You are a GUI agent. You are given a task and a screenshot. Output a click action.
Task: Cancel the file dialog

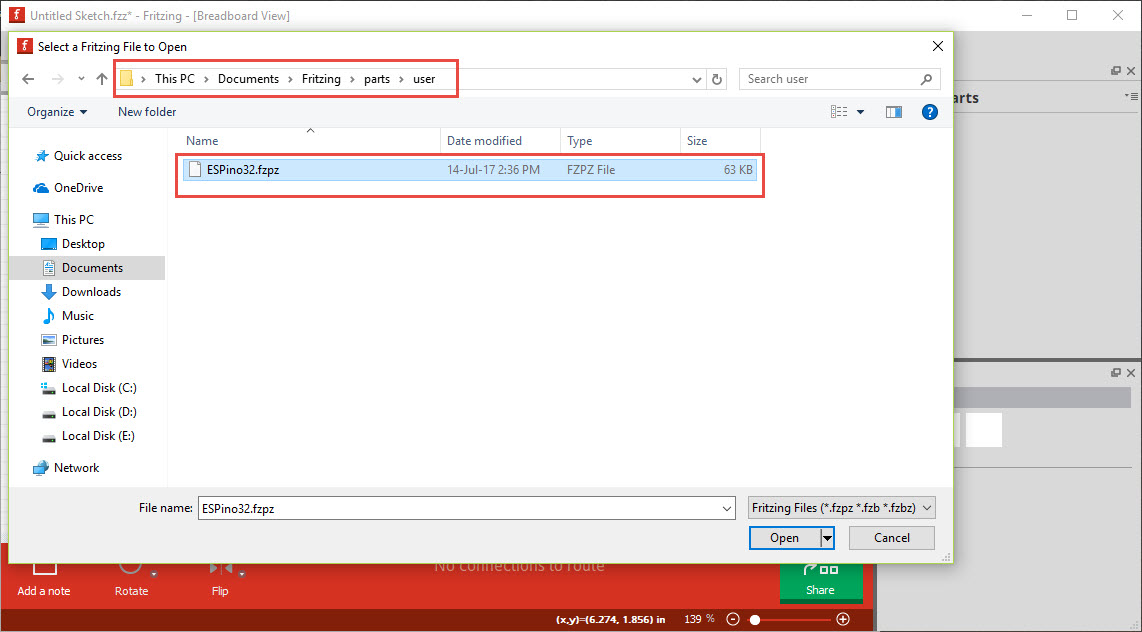pos(891,538)
